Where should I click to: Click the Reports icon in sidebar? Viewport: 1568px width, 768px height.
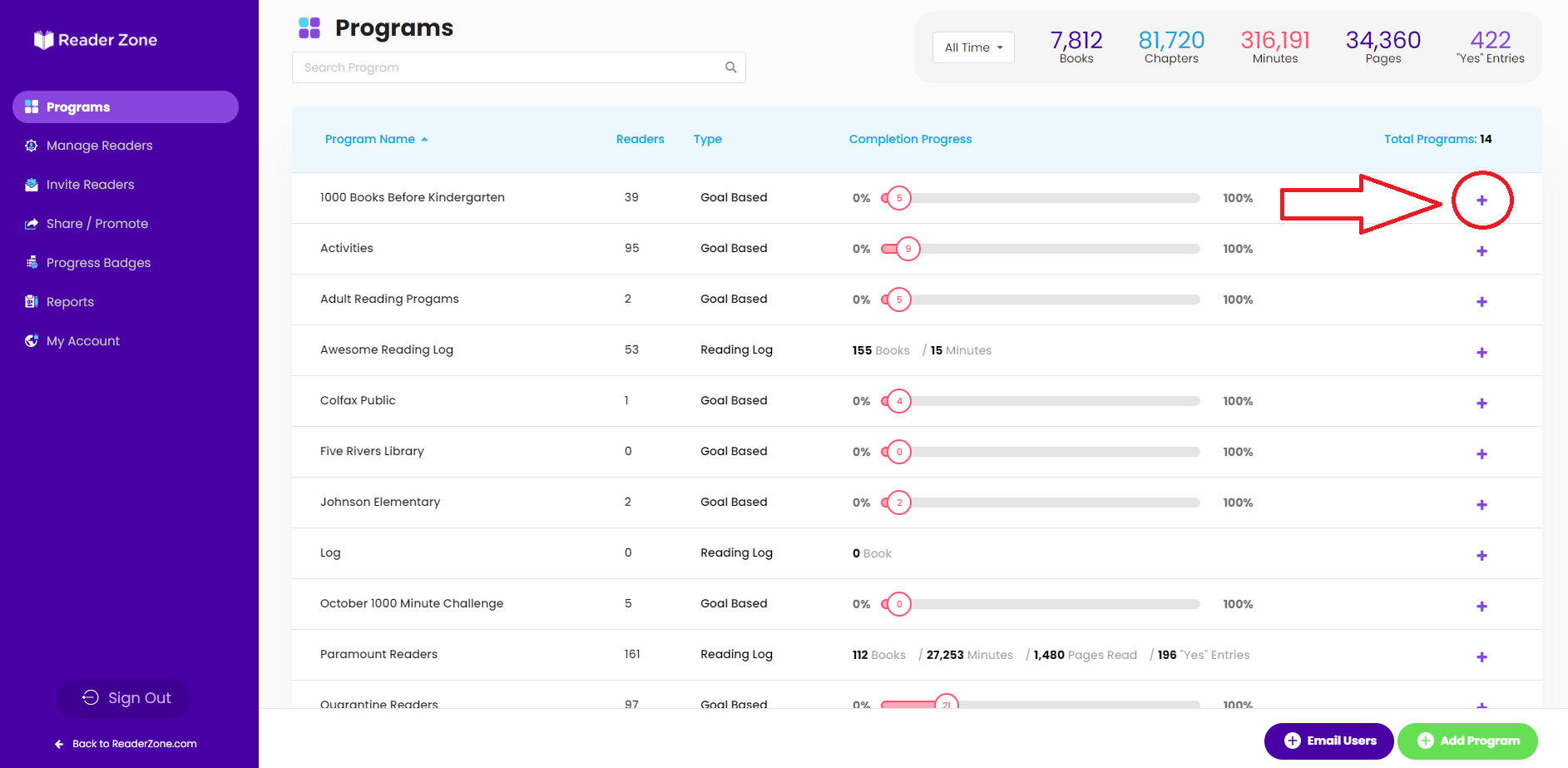32,301
